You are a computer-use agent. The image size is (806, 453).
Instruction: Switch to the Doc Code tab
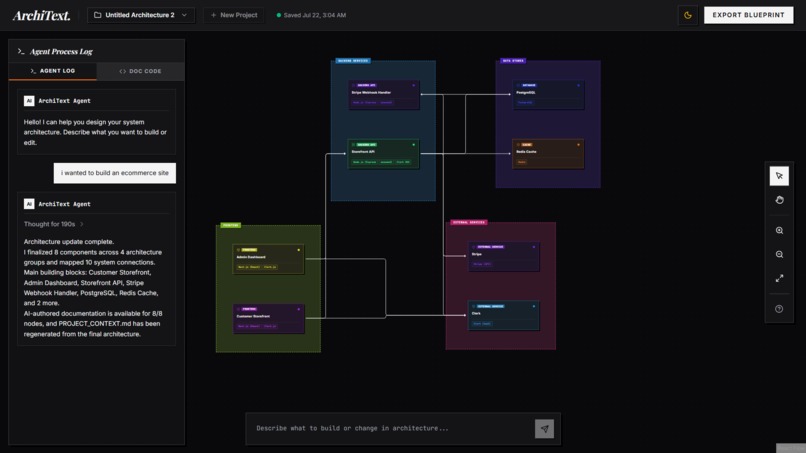[x=140, y=71]
